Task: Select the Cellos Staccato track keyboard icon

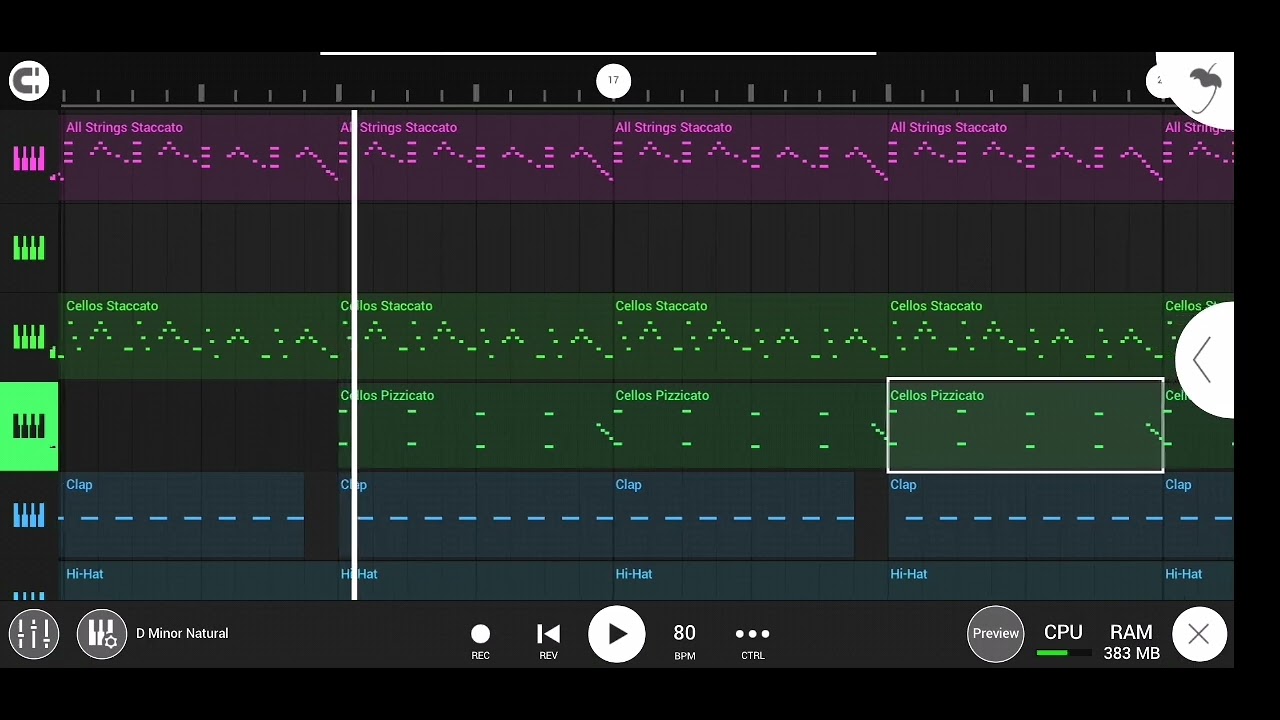Action: (29, 337)
